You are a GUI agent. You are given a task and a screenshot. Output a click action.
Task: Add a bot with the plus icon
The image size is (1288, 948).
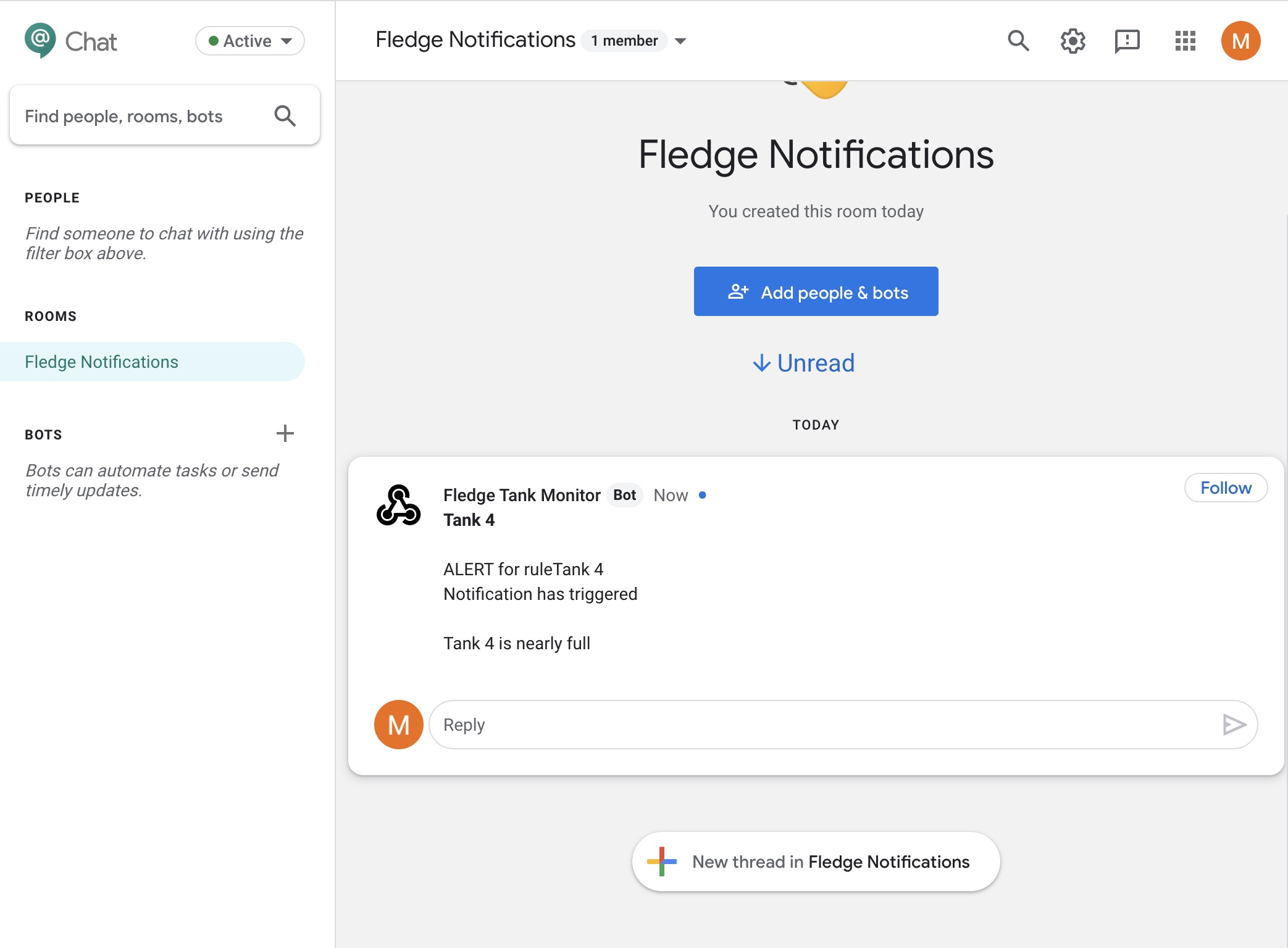285,433
